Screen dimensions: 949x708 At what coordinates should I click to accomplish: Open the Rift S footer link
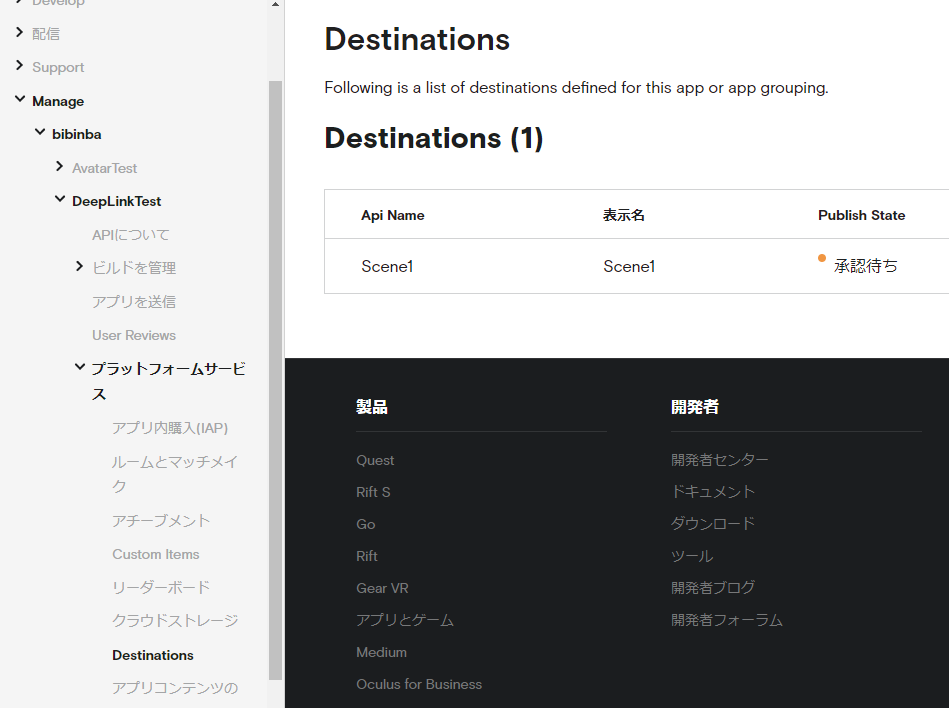[x=373, y=493]
